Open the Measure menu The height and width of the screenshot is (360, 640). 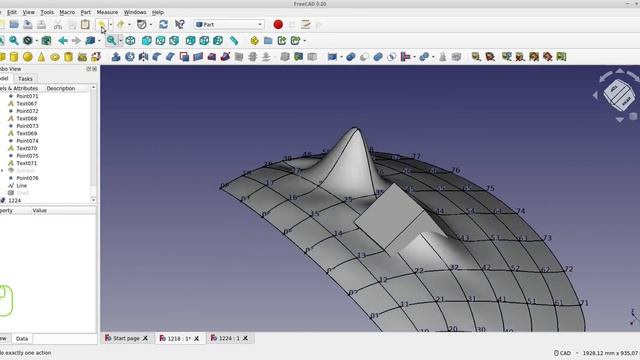pyautogui.click(x=107, y=12)
